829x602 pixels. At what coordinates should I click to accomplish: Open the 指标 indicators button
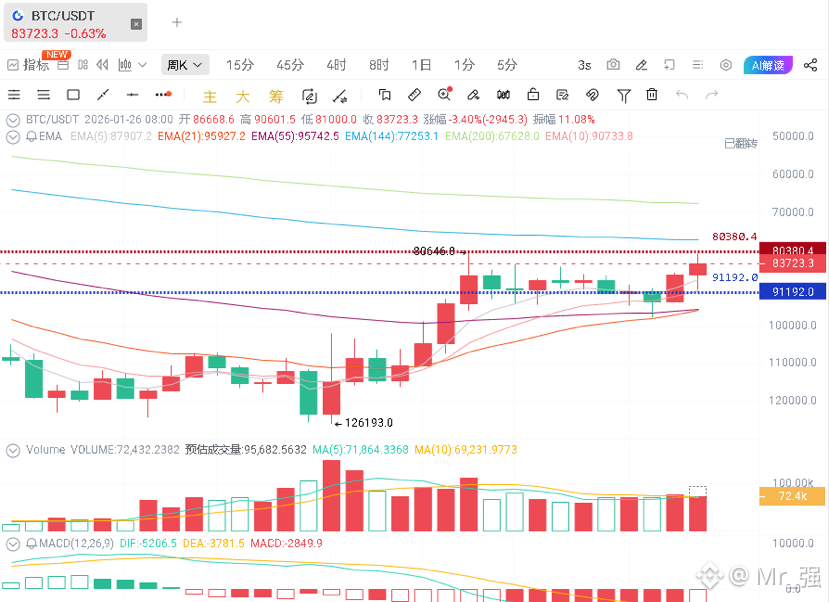(28, 65)
